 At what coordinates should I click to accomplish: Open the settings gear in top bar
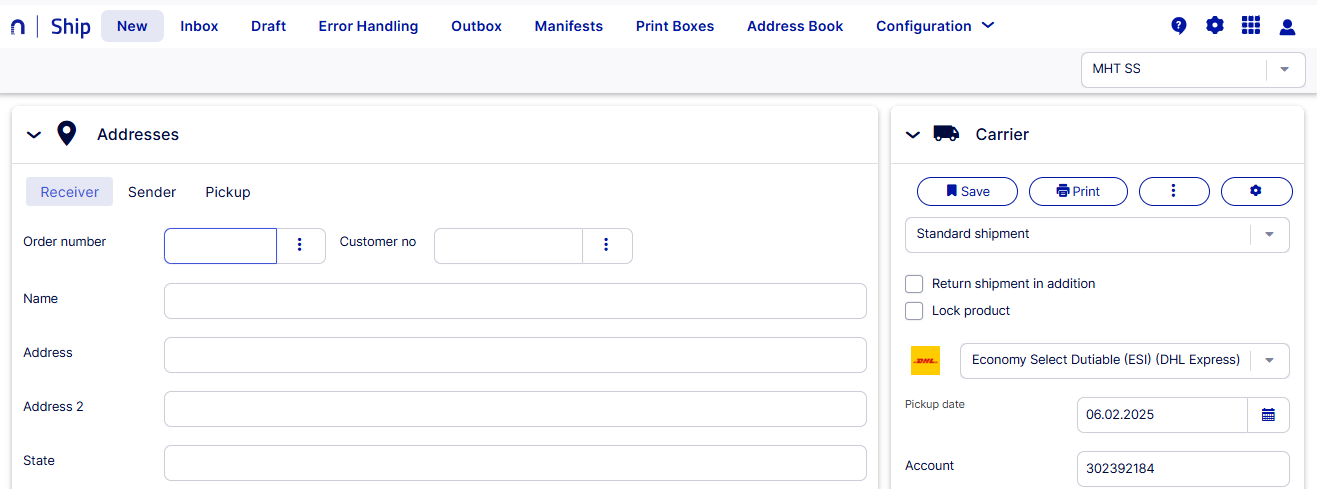pyautogui.click(x=1215, y=26)
